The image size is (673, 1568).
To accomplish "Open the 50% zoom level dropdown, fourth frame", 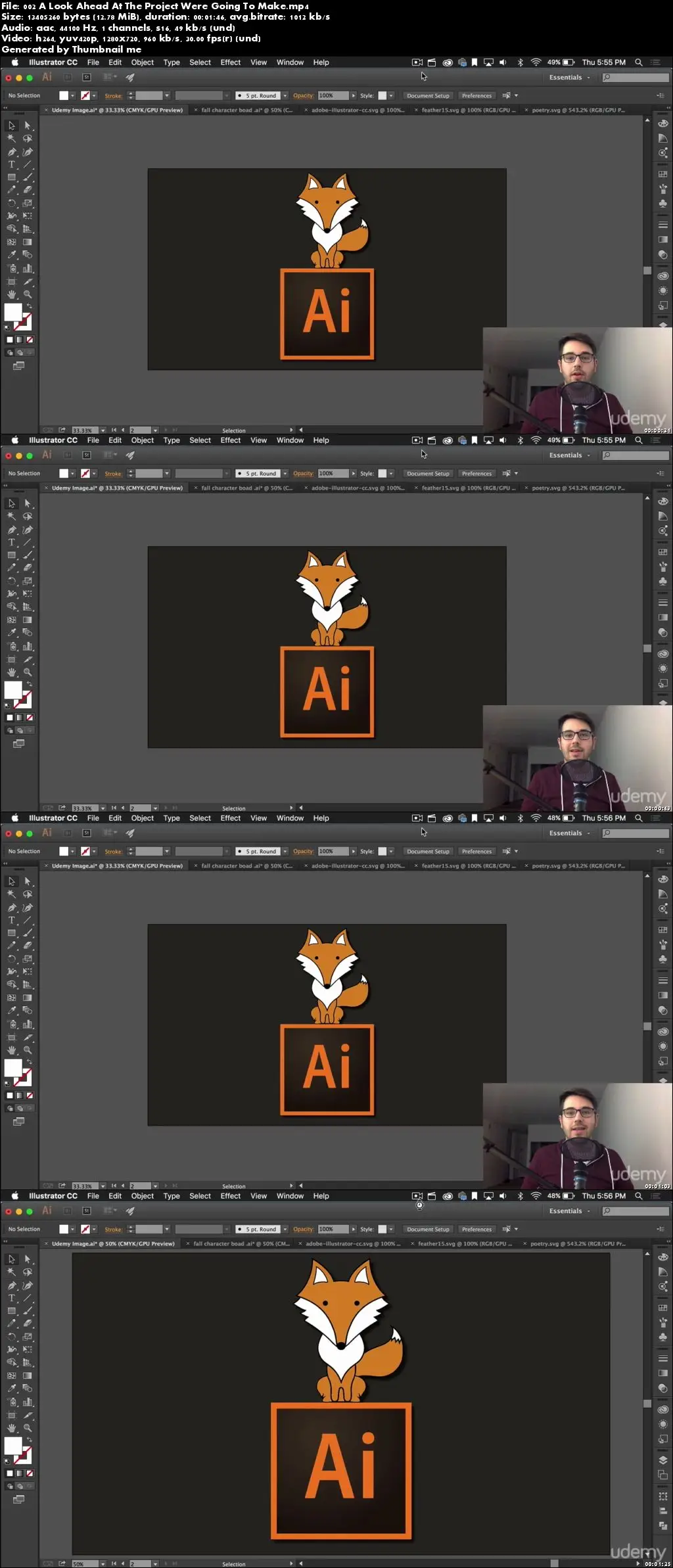I will click(103, 1563).
